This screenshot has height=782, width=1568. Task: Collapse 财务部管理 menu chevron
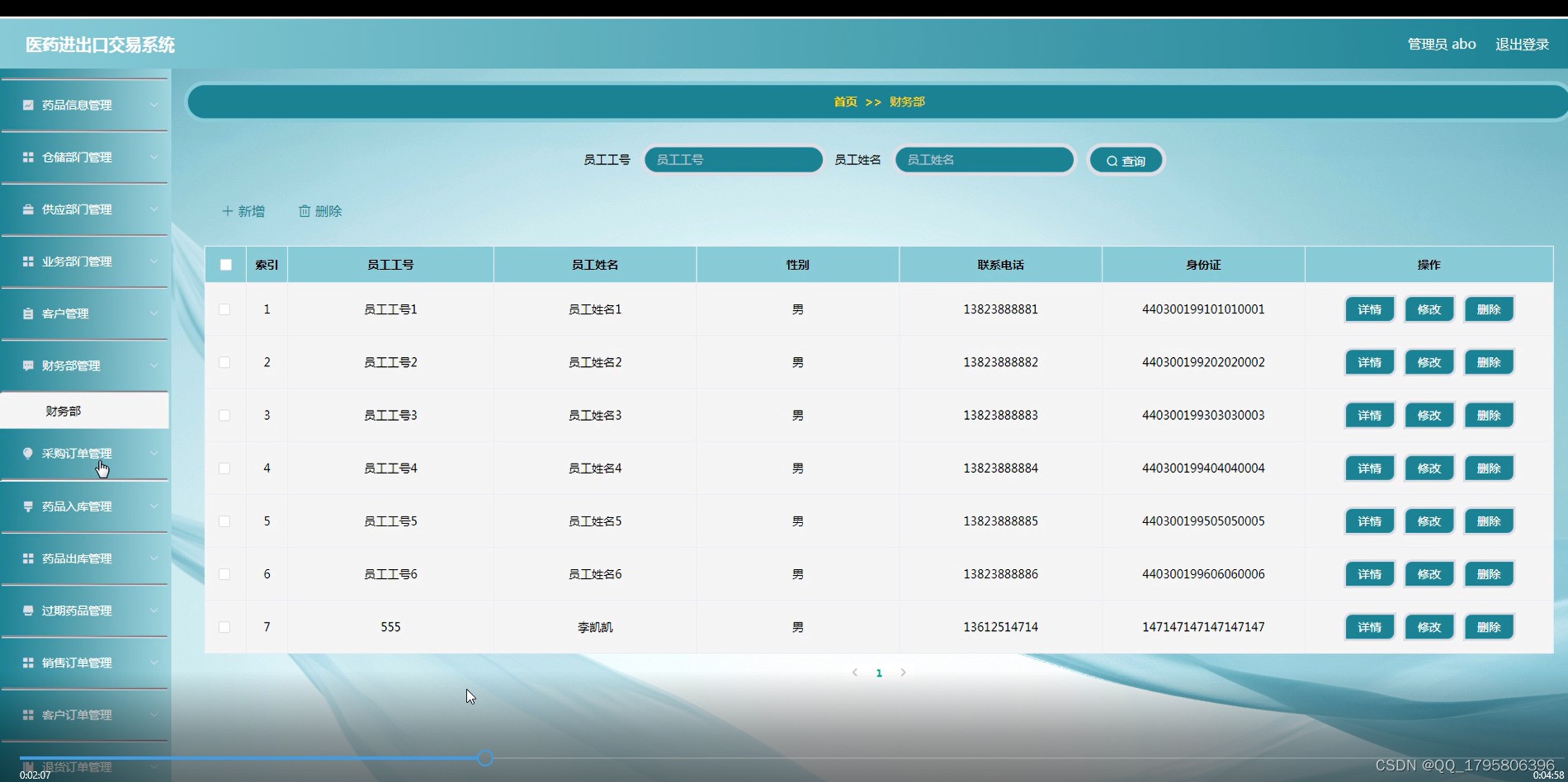click(153, 365)
